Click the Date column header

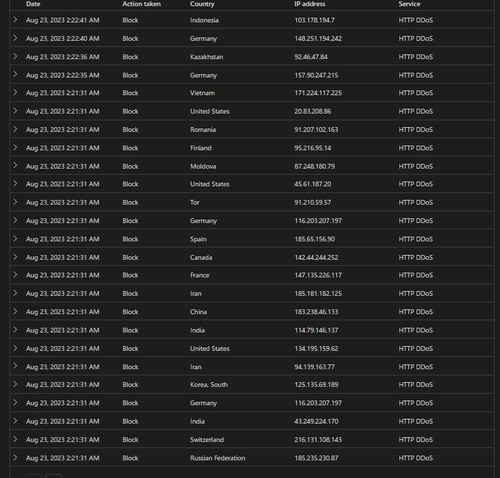tap(33, 4)
